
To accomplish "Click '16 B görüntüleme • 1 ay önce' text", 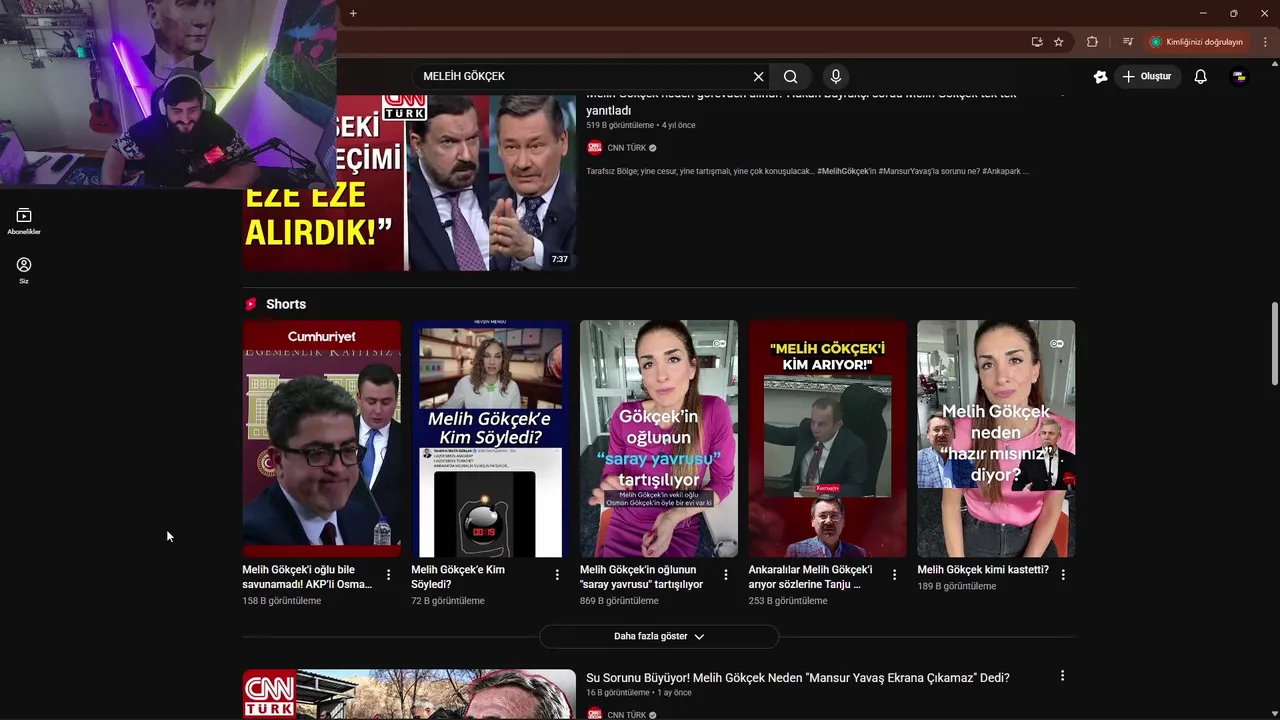I will (638, 692).
